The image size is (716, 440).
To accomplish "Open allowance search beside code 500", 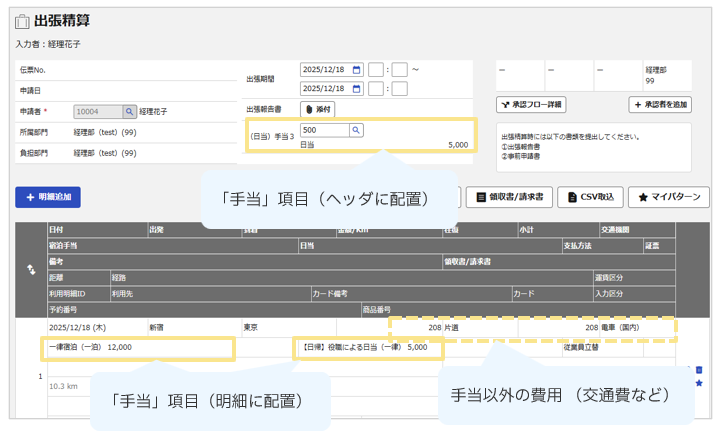I will [x=356, y=130].
